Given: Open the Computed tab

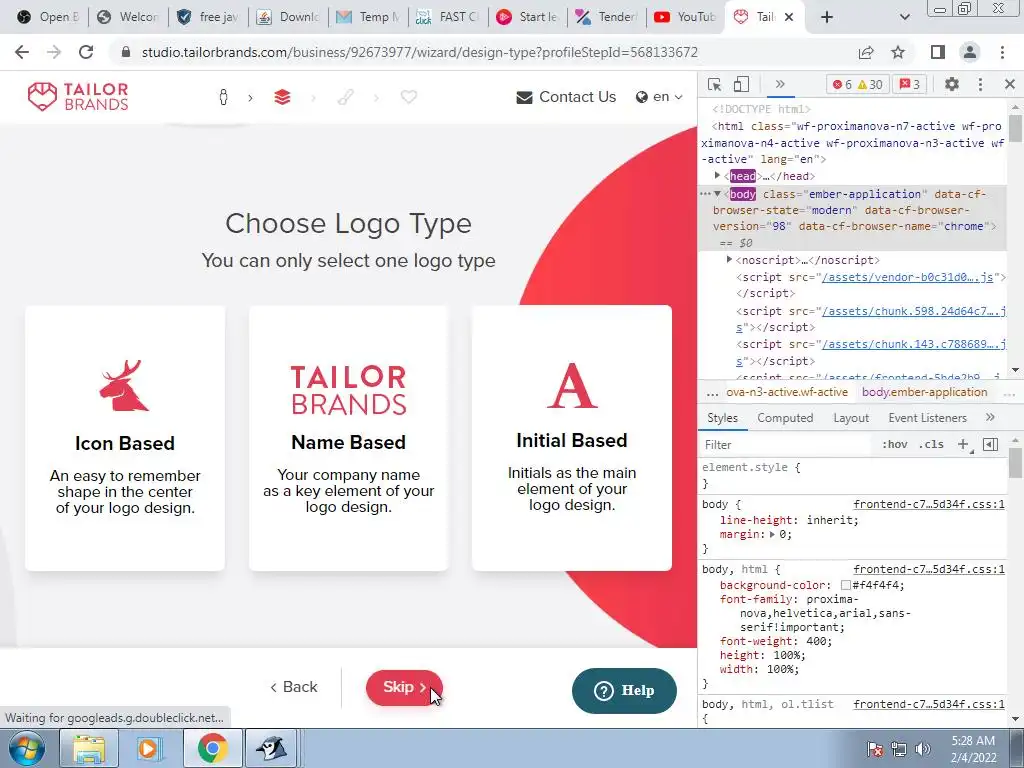Looking at the screenshot, I should (785, 418).
